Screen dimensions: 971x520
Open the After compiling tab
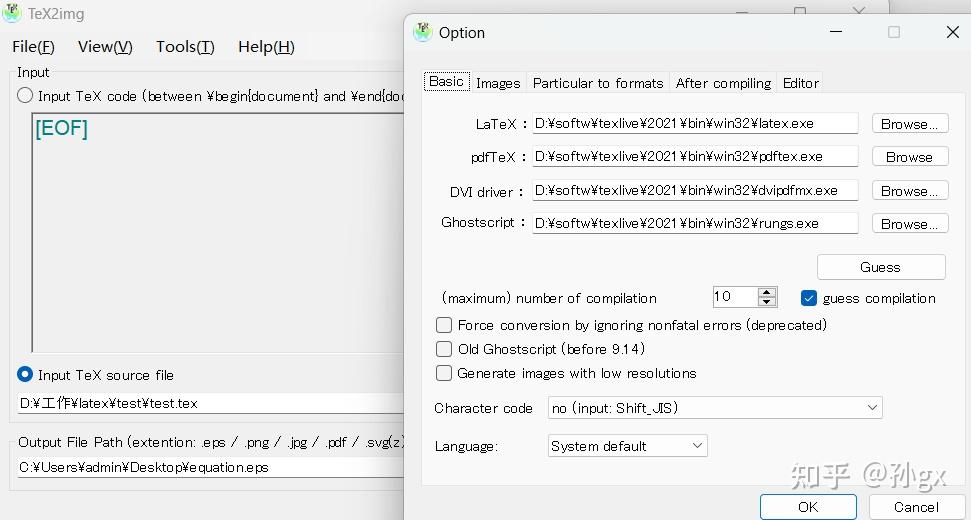coord(723,83)
